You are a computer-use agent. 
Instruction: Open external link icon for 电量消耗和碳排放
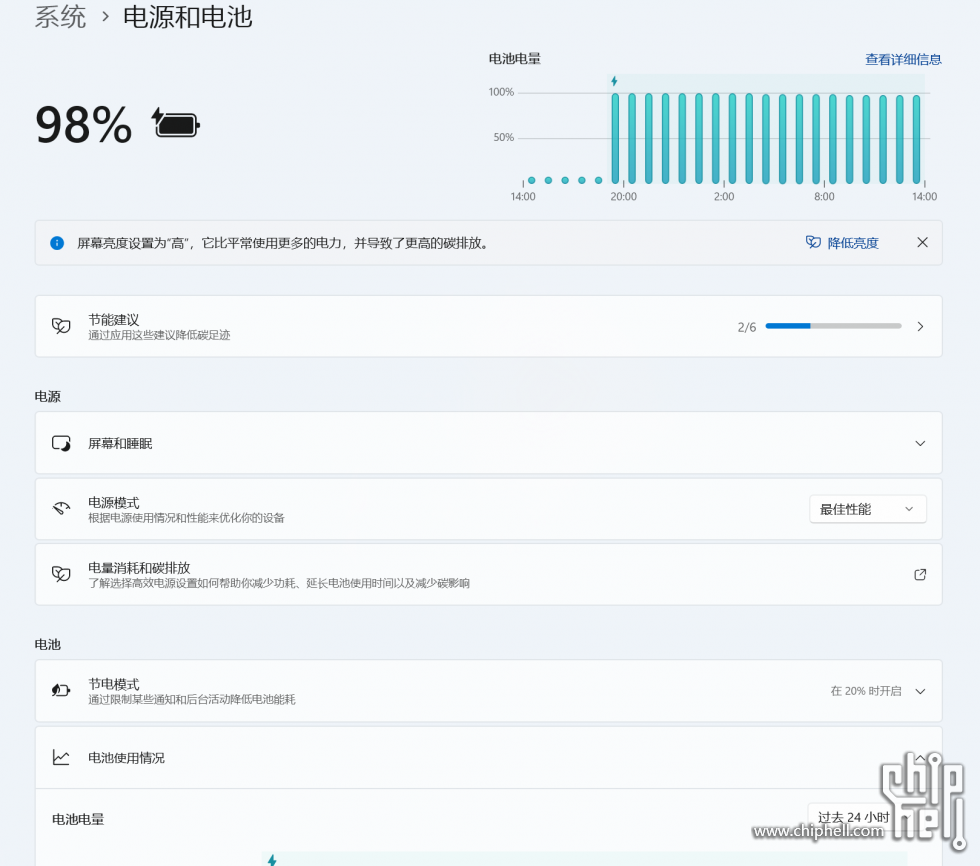tap(920, 574)
